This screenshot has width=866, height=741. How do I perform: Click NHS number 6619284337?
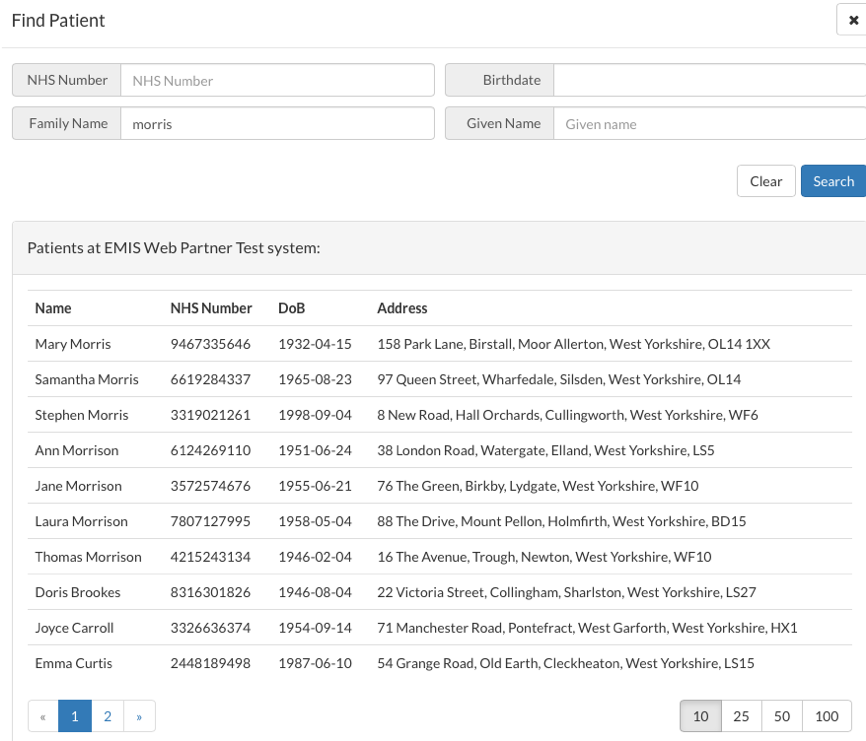pos(210,379)
